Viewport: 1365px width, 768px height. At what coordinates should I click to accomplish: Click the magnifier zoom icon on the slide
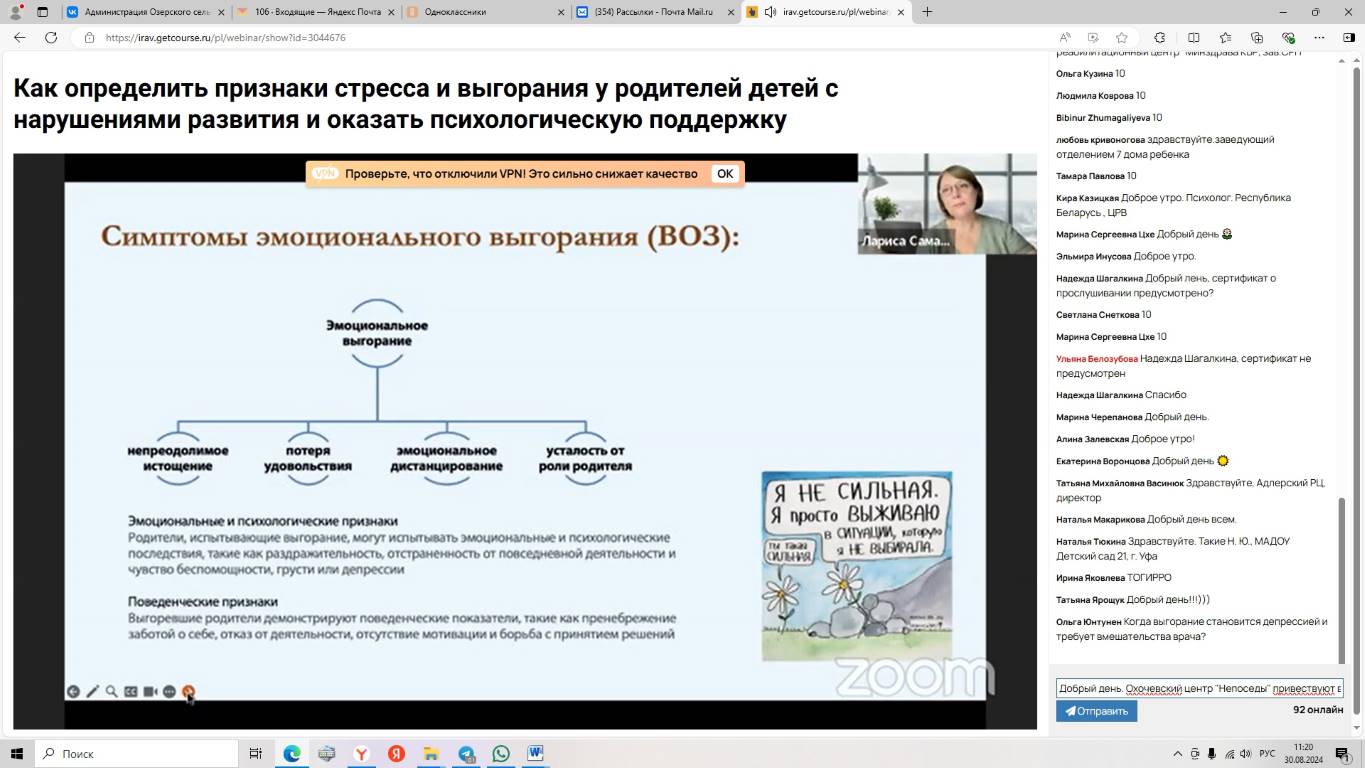112,691
